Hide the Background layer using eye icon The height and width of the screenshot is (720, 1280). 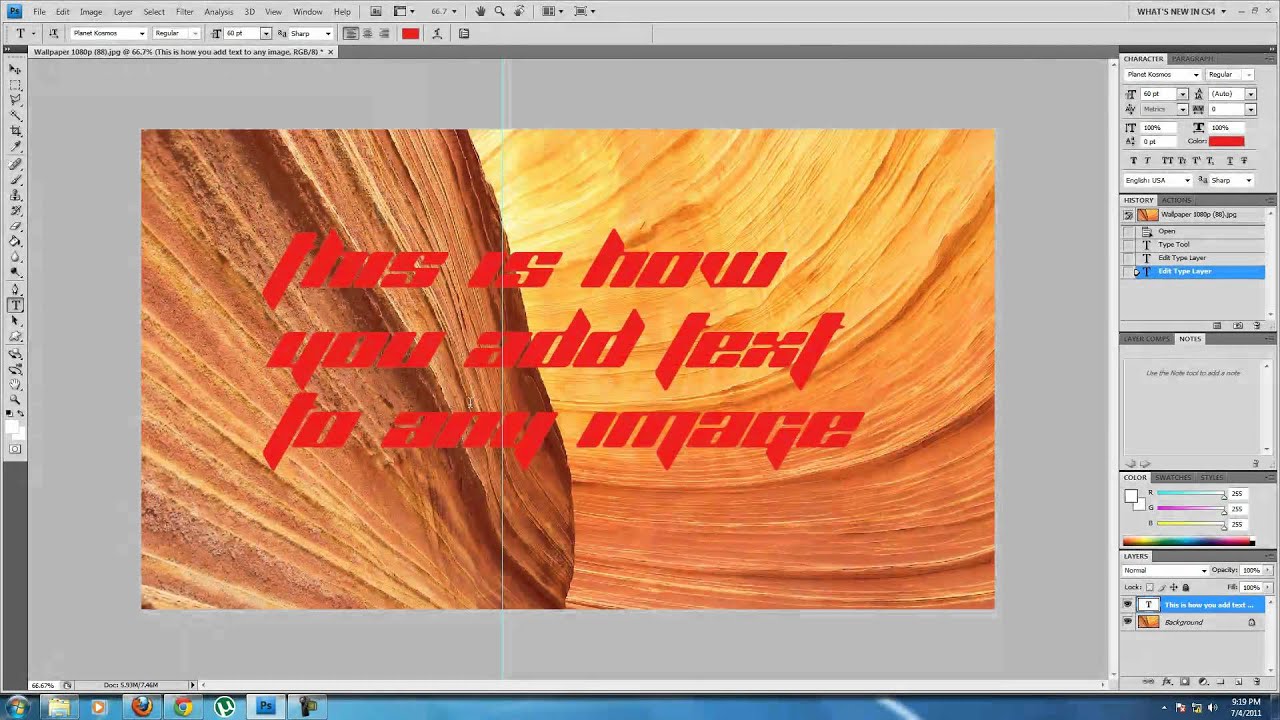click(1128, 622)
